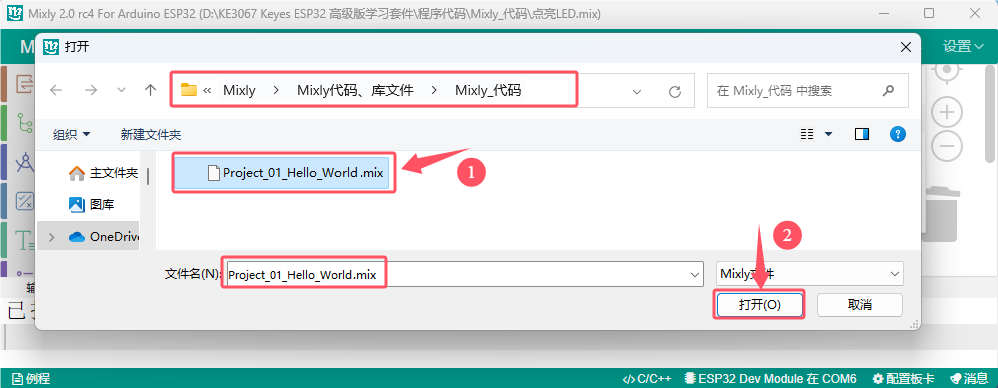Screen dimensions: 998x388
Task: Open 配置板卡 board configuration
Action: pyautogui.click(x=903, y=378)
